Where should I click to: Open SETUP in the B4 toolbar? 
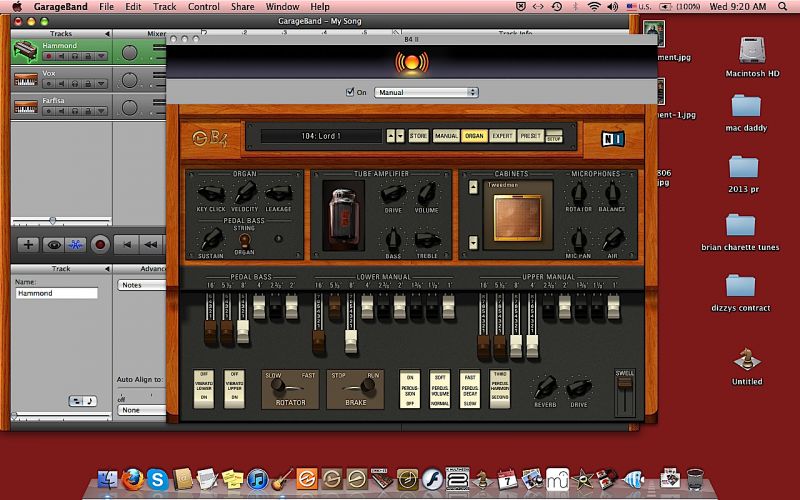tap(554, 136)
